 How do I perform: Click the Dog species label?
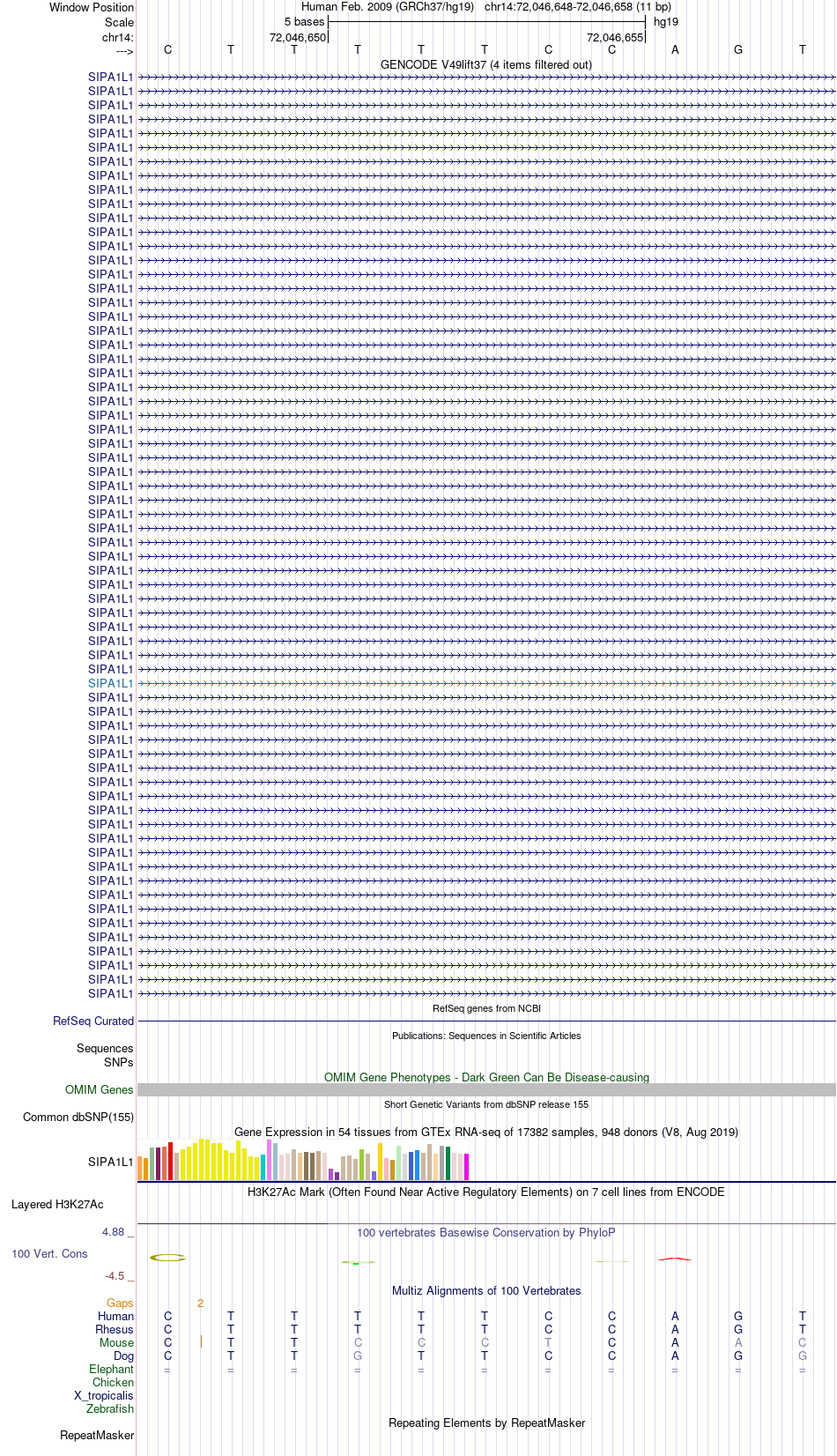point(123,1356)
